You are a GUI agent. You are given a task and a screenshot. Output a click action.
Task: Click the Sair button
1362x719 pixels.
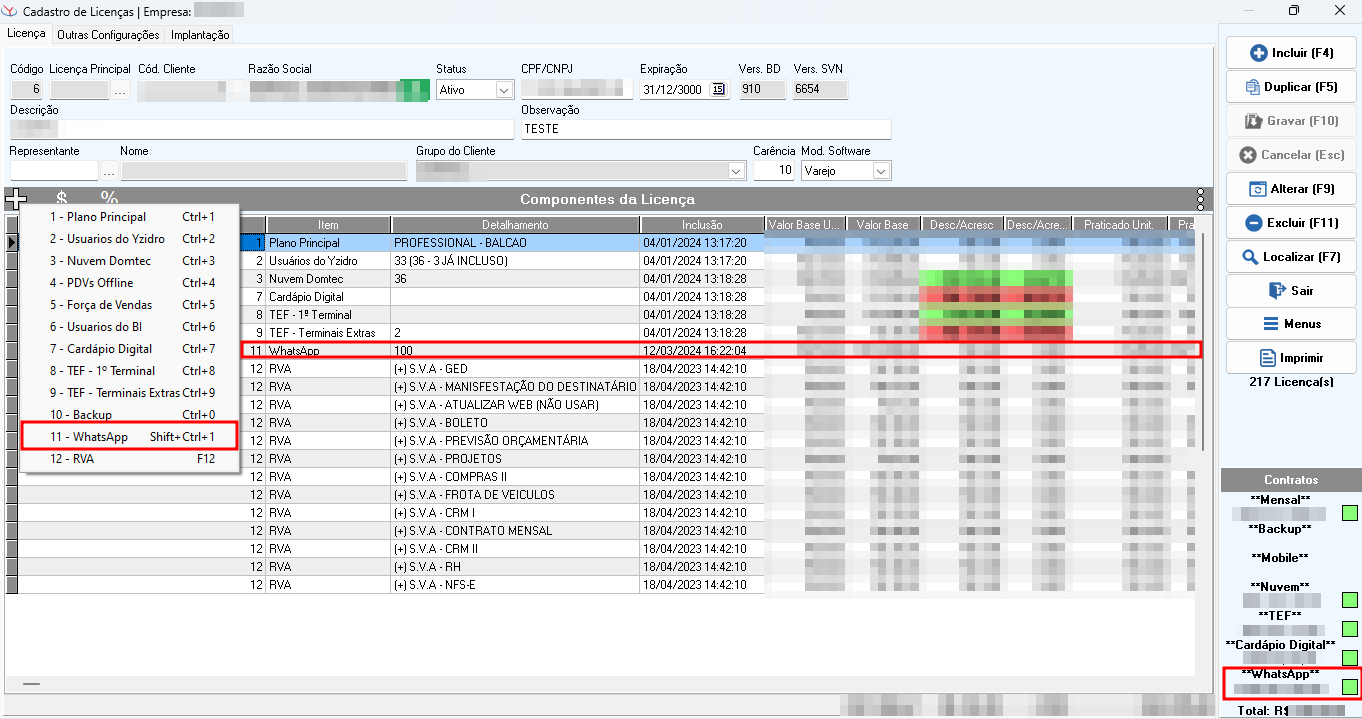[x=1291, y=290]
